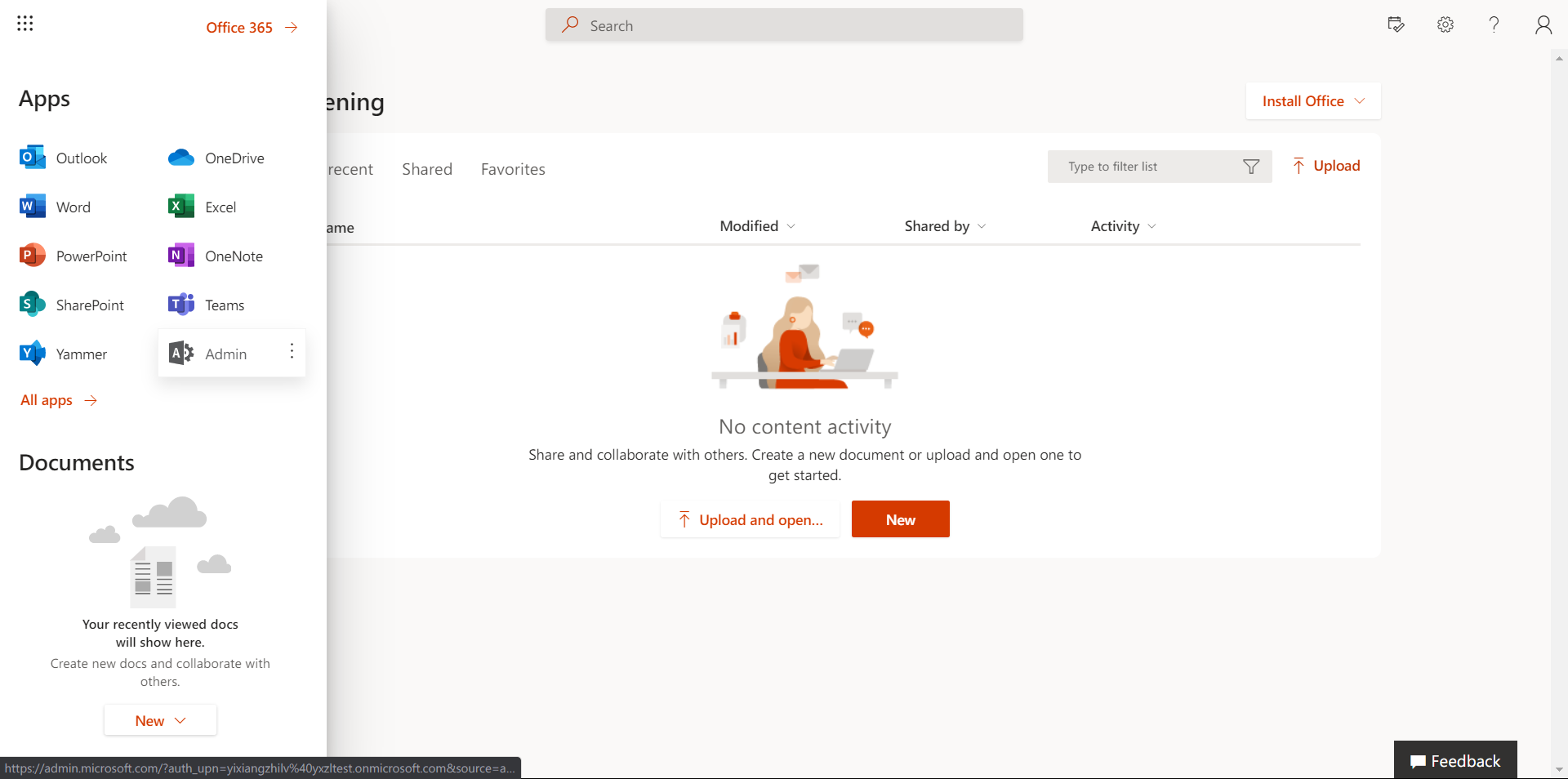Switch to the Favorites tab
1568x779 pixels.
tap(513, 169)
